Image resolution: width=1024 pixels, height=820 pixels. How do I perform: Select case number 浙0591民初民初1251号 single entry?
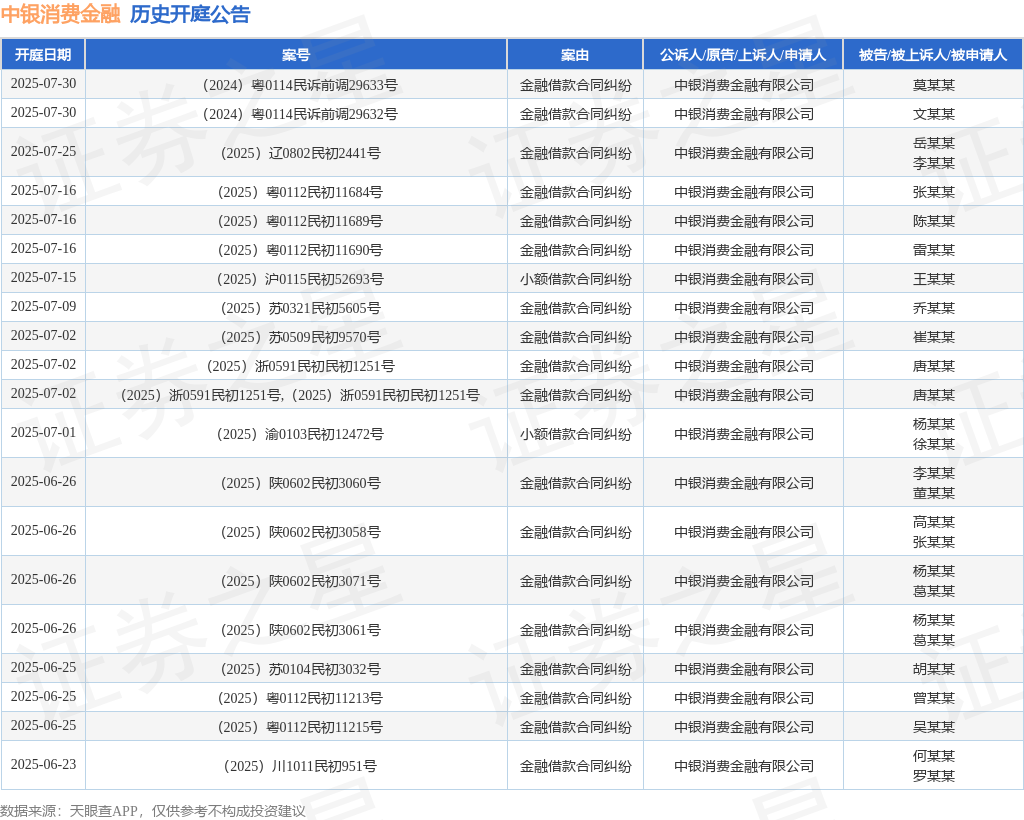[x=300, y=366]
